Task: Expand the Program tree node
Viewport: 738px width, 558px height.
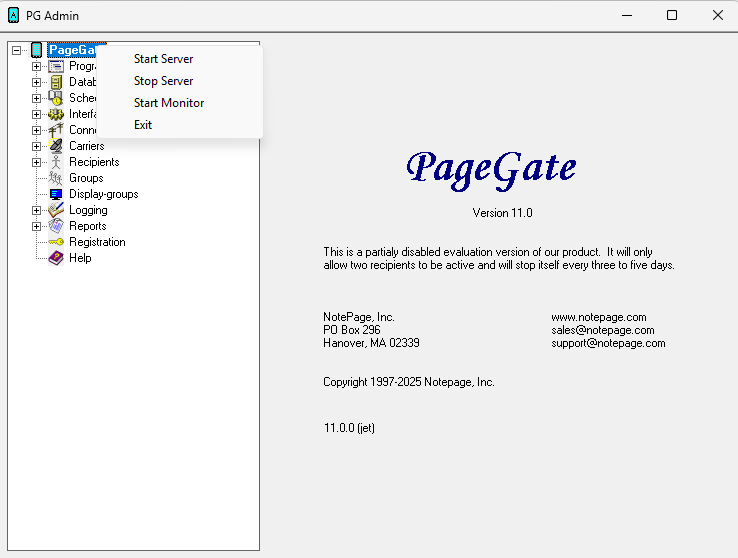Action: tap(36, 66)
